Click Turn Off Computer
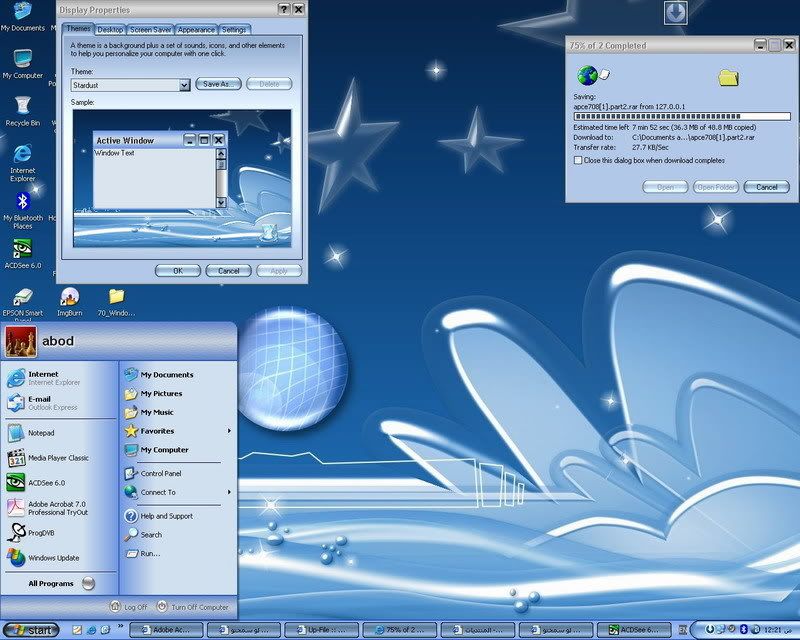800x640 pixels. [x=192, y=607]
